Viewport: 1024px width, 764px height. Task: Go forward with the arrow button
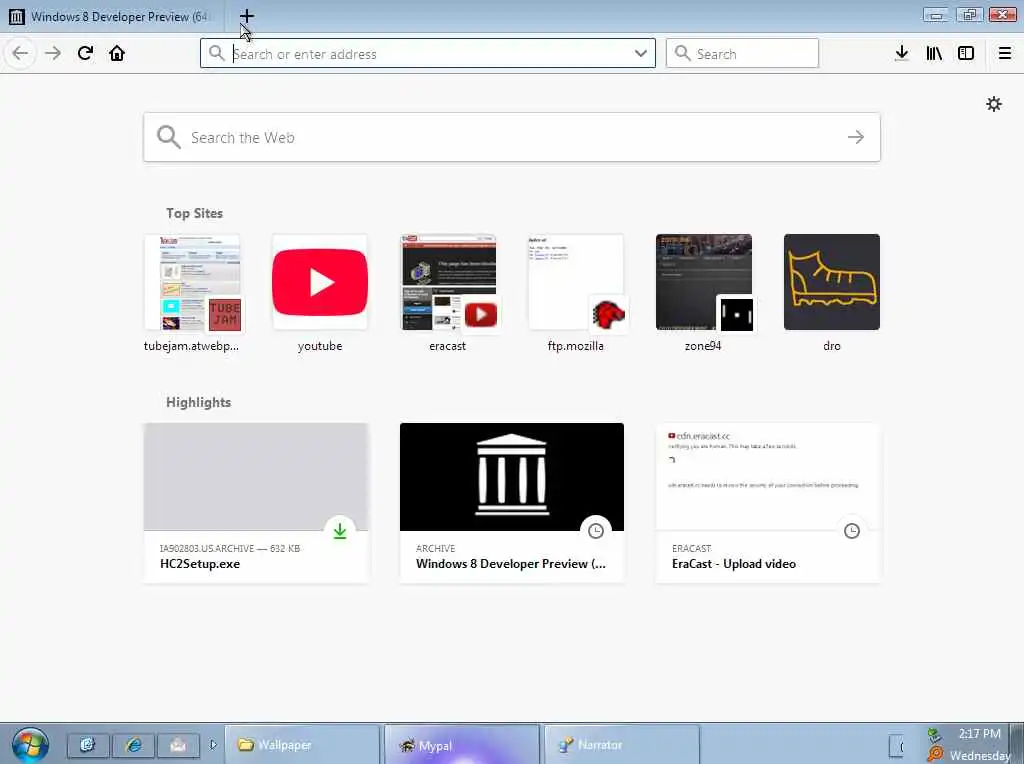[x=53, y=53]
